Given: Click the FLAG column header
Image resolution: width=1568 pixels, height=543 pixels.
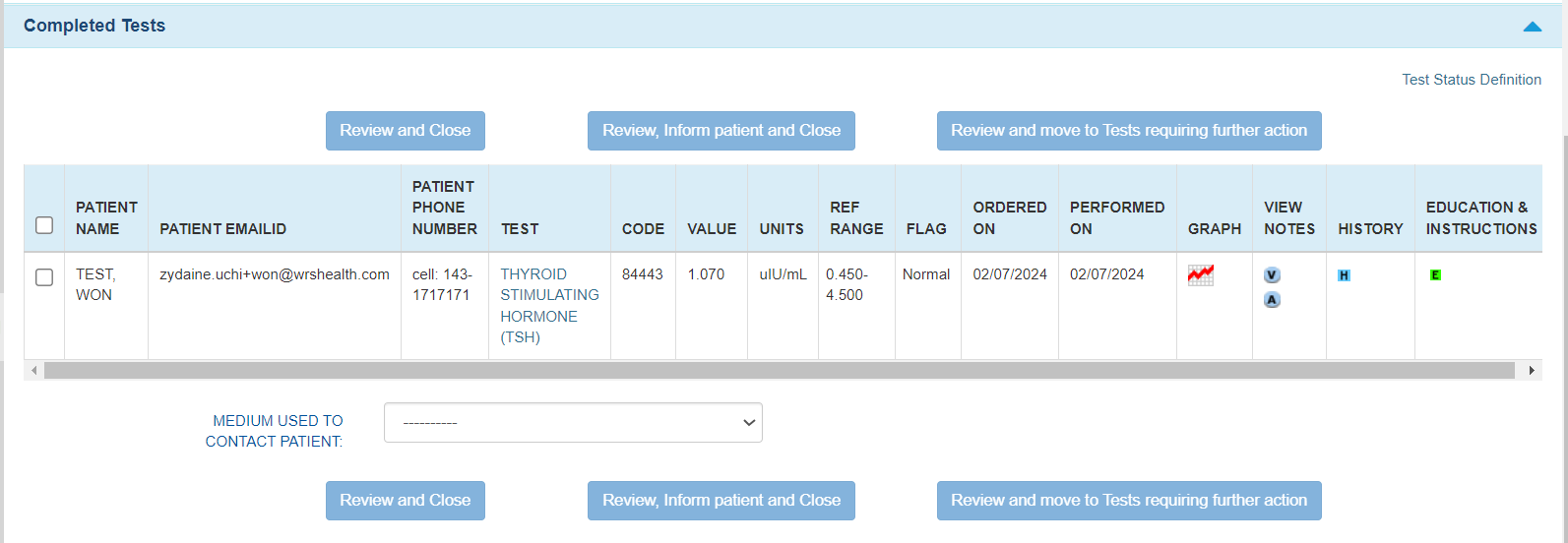Looking at the screenshot, I should point(925,228).
